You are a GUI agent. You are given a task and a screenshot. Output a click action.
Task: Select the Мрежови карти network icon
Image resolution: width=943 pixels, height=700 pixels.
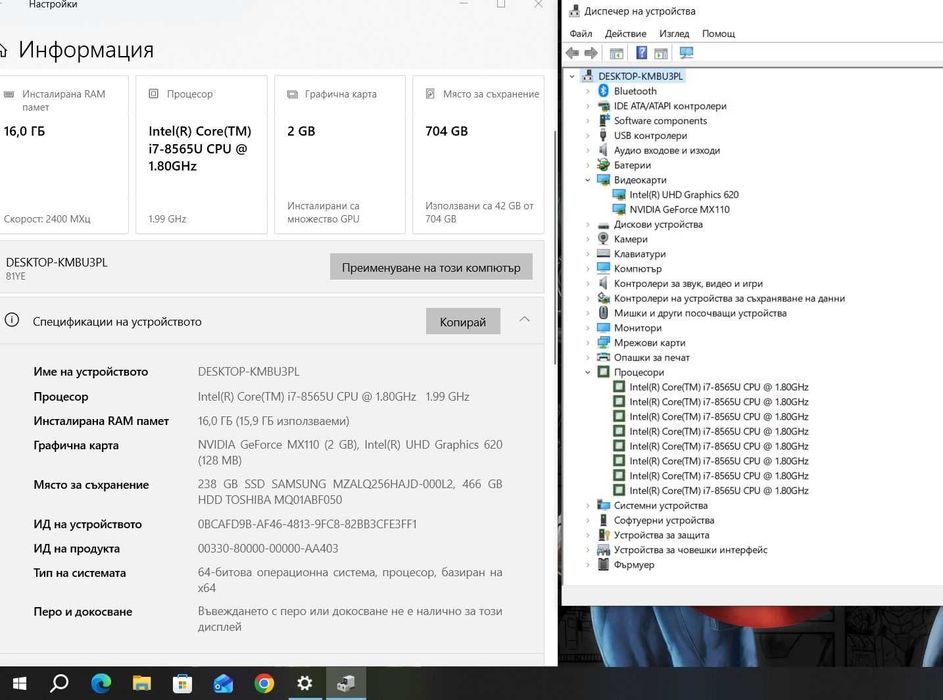coord(603,342)
